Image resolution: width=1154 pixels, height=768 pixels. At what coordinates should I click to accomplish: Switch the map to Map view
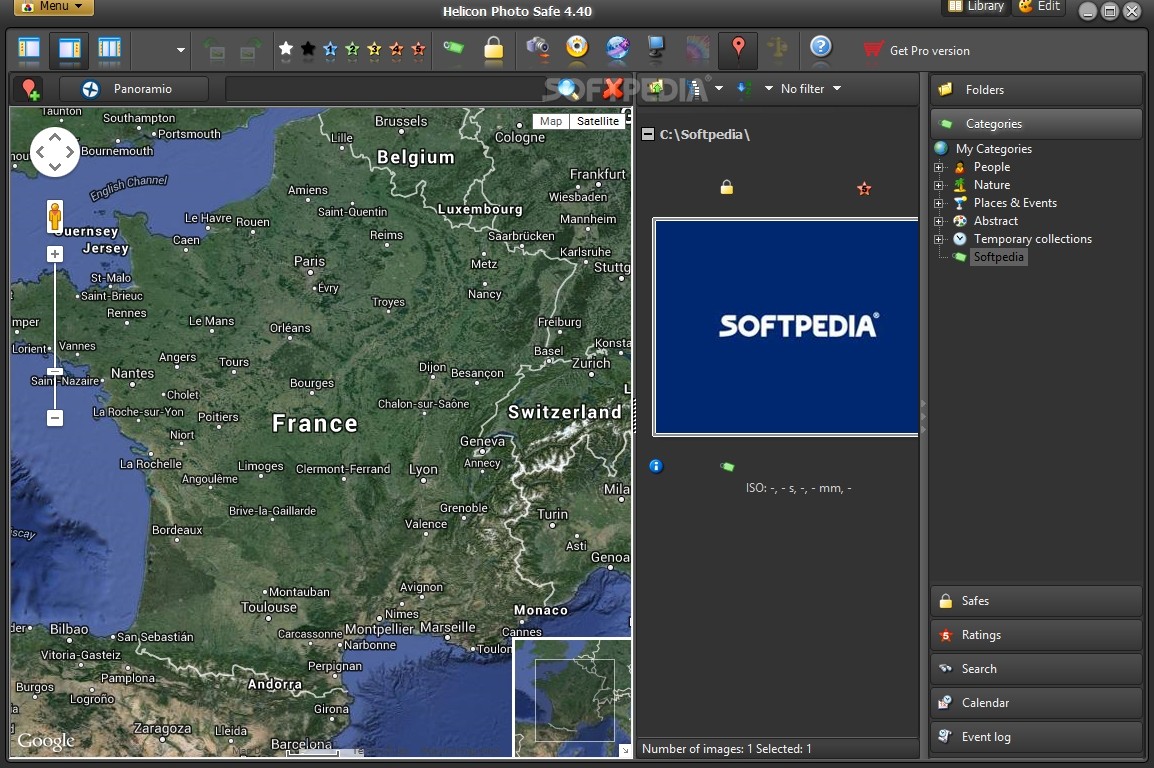pos(551,121)
